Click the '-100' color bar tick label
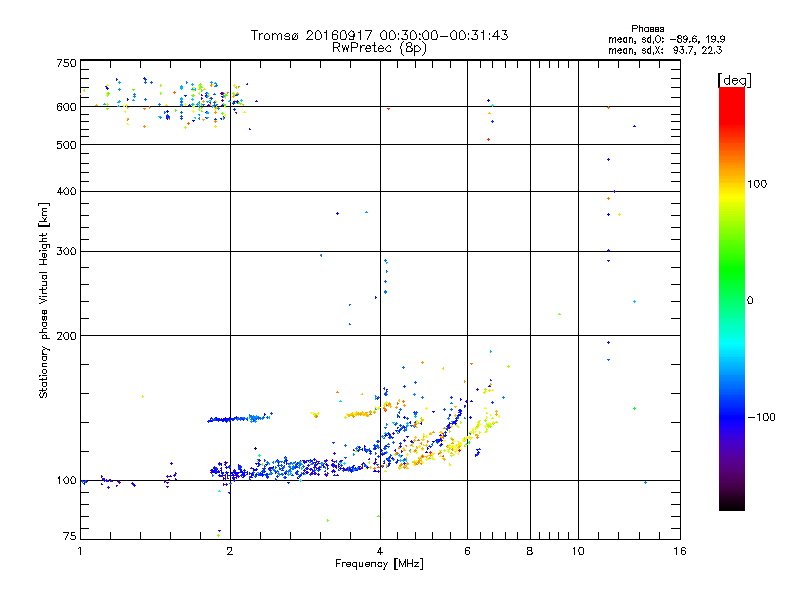 tap(761, 417)
